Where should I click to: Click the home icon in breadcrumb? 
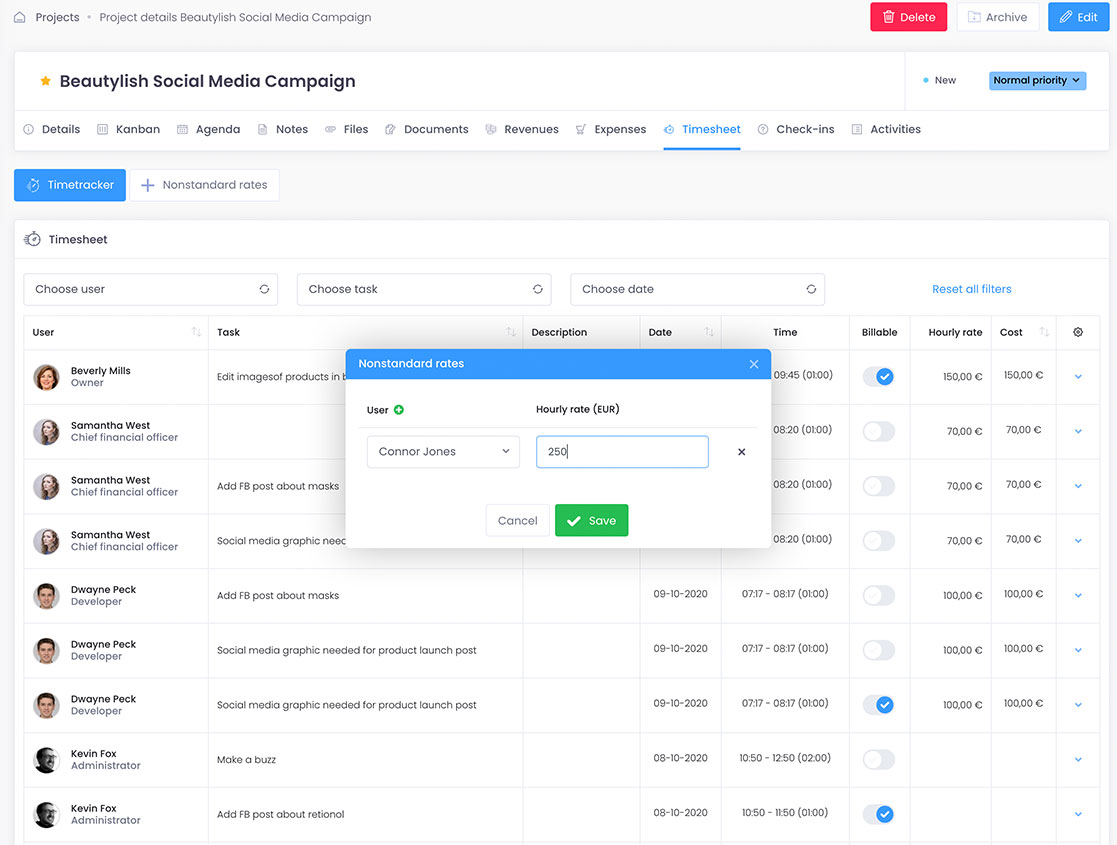tap(20, 17)
